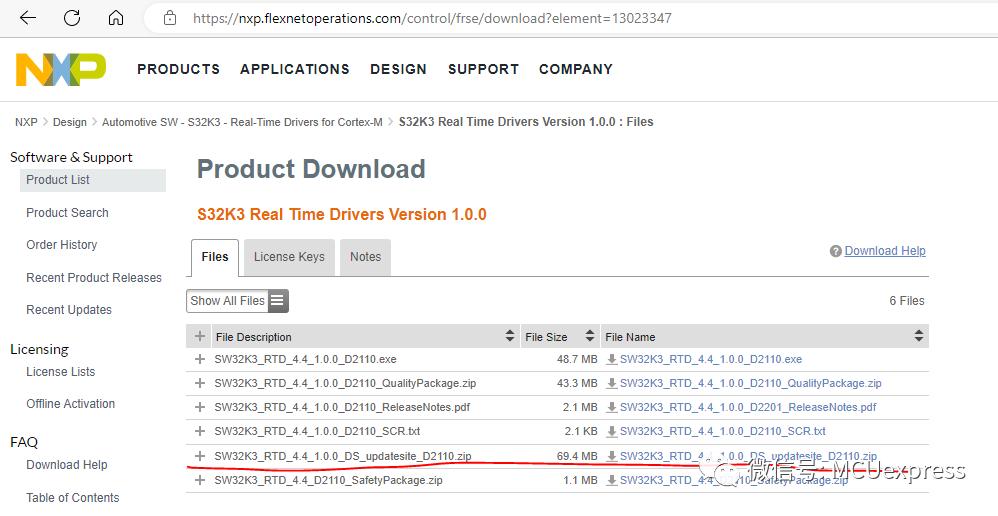This screenshot has width=998, height=516.
Task: Open Offline Activation in sidebar
Action: click(70, 404)
